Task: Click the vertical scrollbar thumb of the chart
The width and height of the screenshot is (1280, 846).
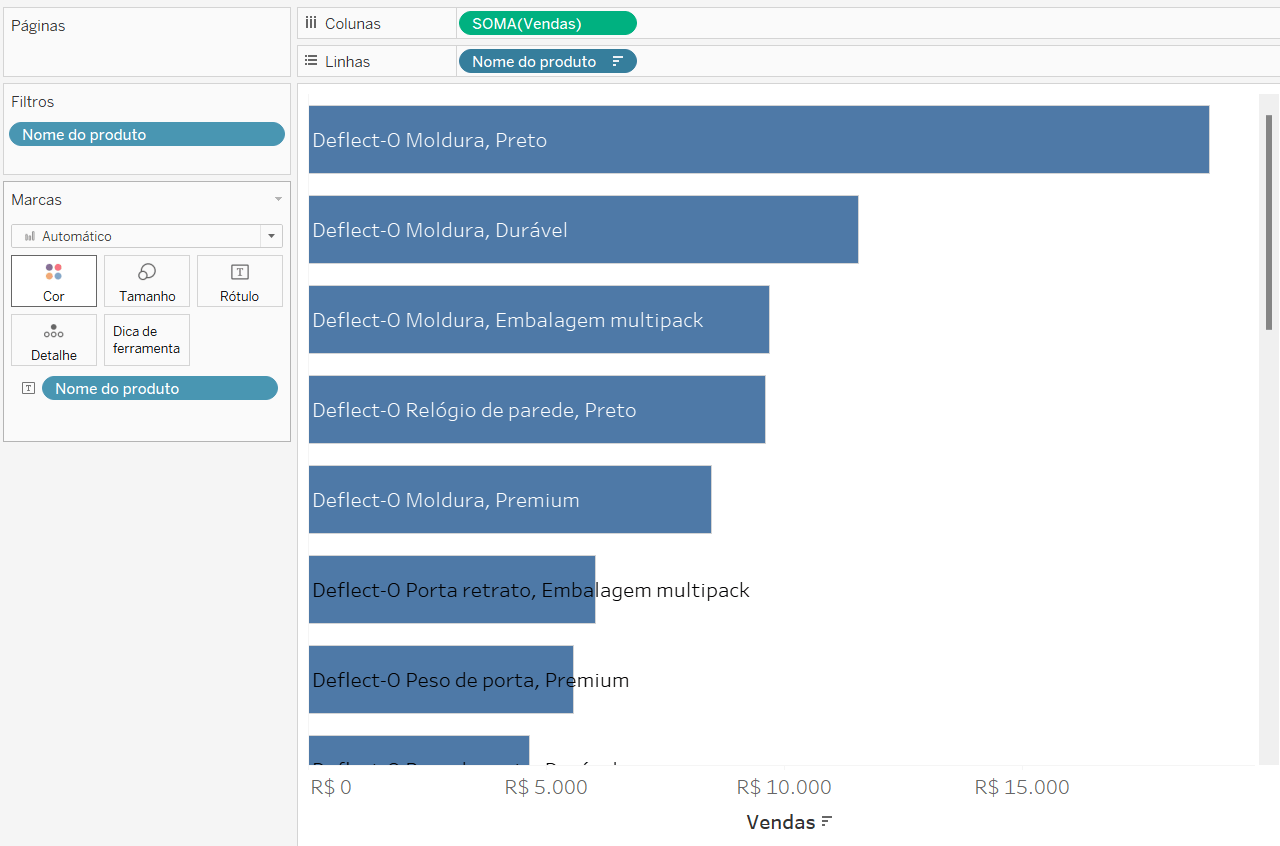Action: pyautogui.click(x=1269, y=222)
